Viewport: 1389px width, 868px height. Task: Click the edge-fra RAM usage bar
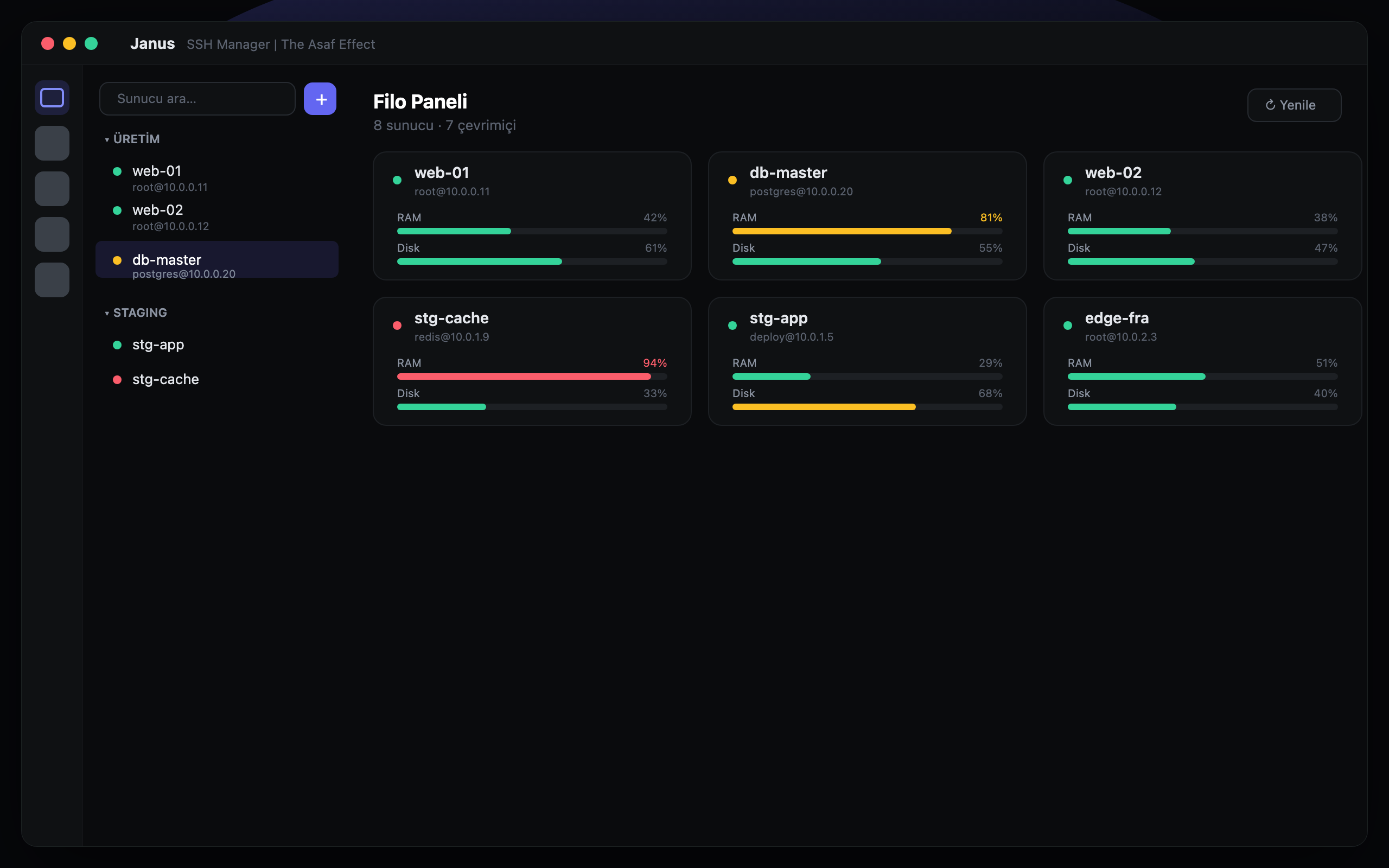[x=1202, y=376]
